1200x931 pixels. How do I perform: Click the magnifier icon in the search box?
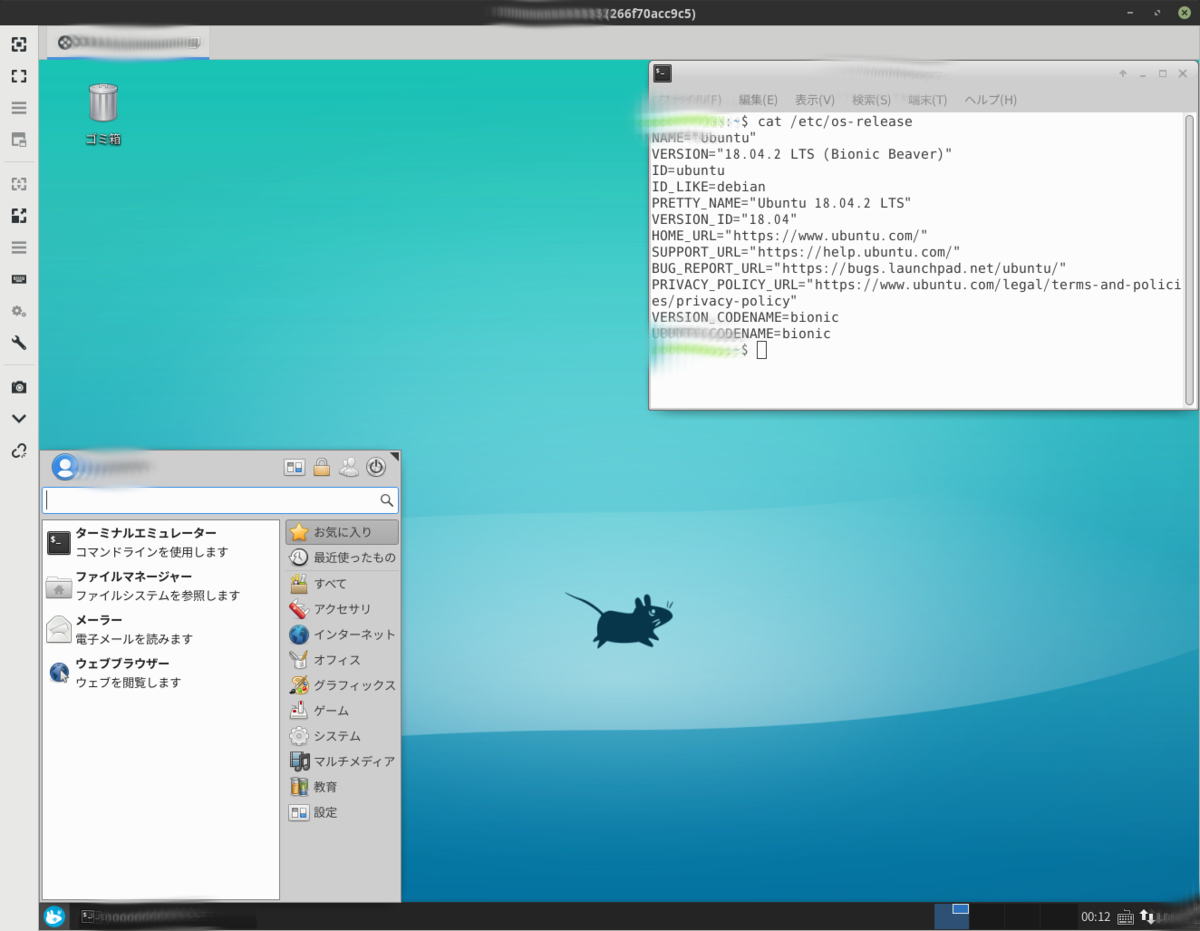point(386,500)
